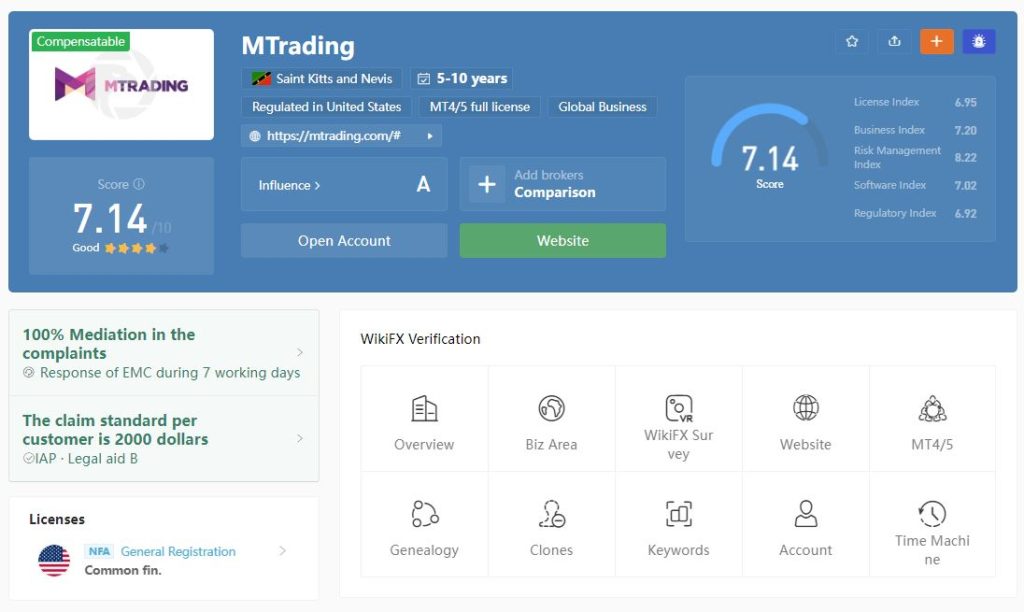Expand the claim standard 2000 dollars row

[x=164, y=438]
